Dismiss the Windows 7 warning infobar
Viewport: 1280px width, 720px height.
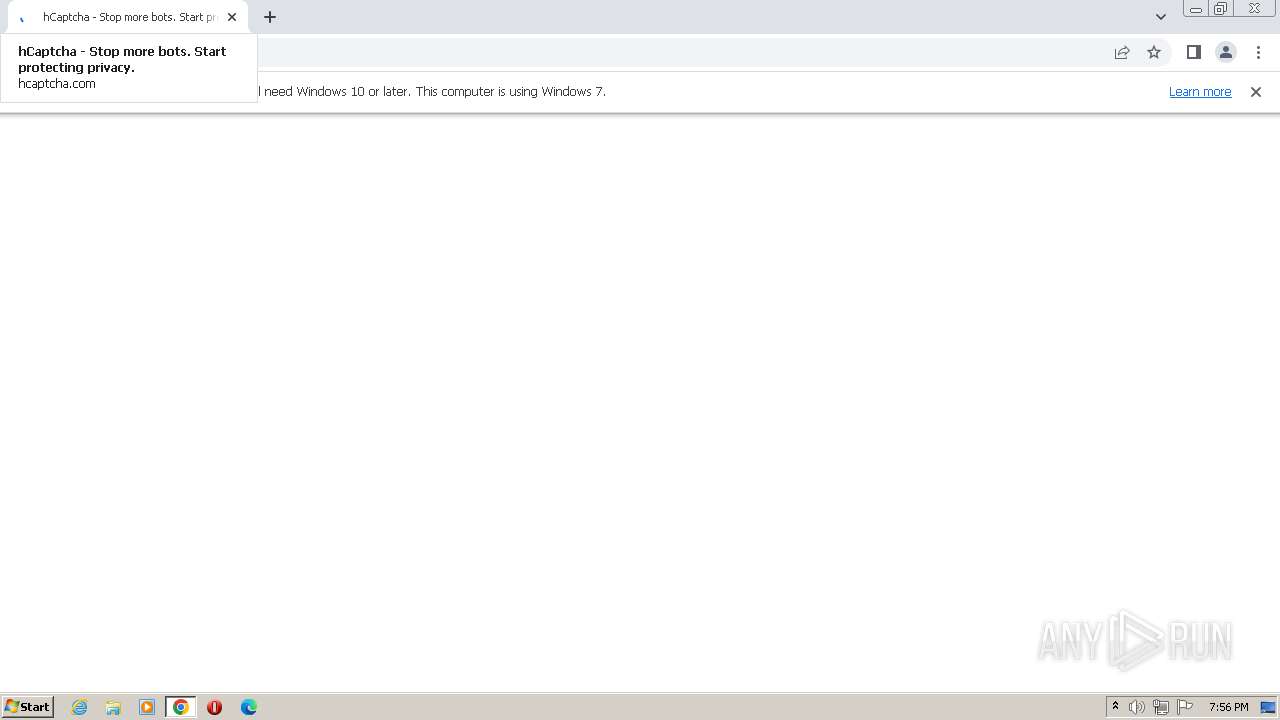[1256, 91]
